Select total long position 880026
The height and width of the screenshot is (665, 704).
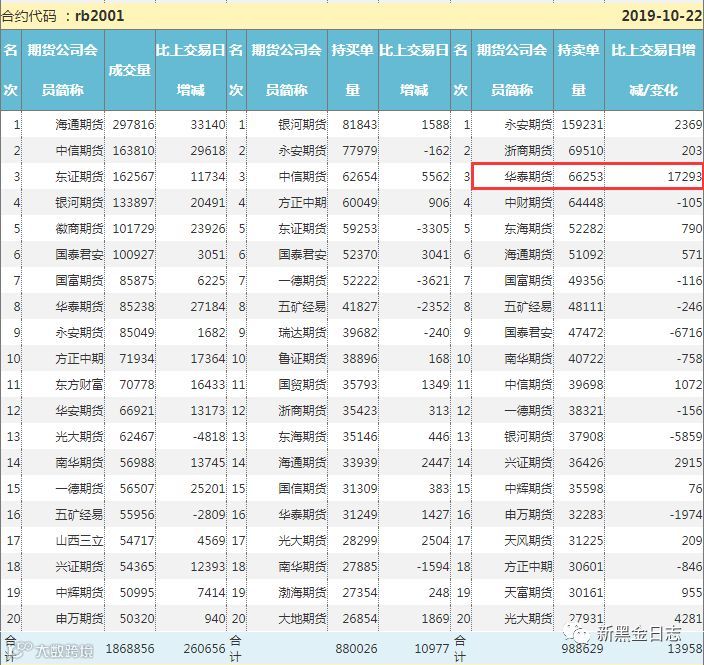pos(356,649)
